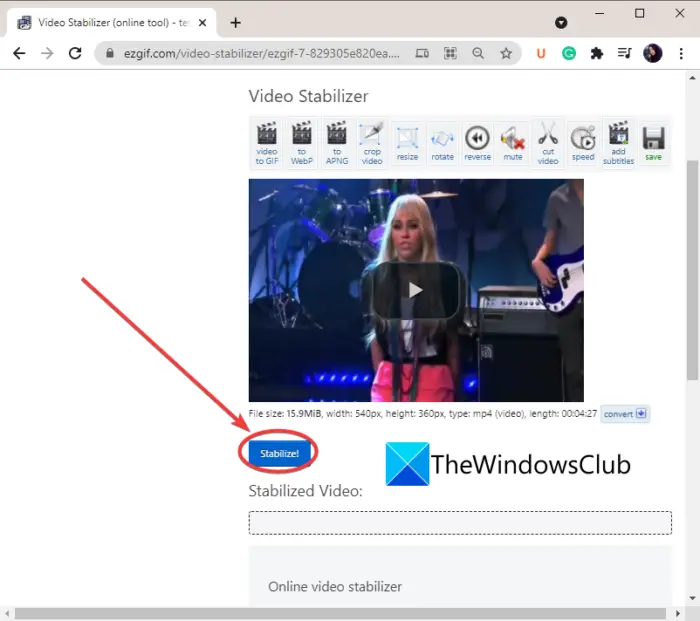The width and height of the screenshot is (700, 621).
Task: Bookmark this page with the star
Action: coord(506,54)
